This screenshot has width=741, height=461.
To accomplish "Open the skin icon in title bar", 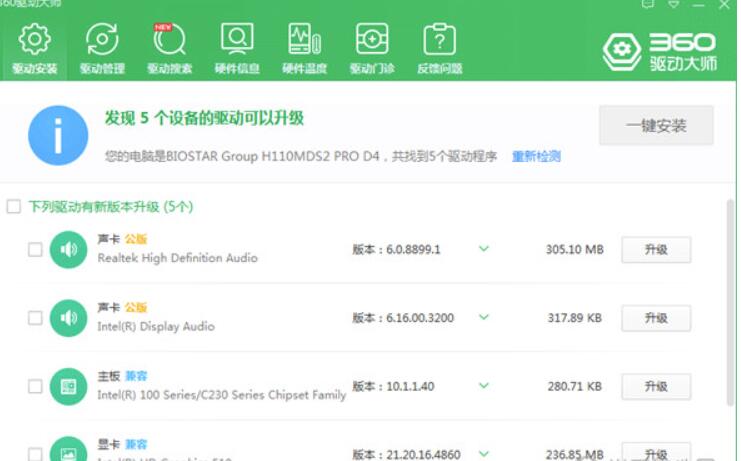I will click(648, 4).
